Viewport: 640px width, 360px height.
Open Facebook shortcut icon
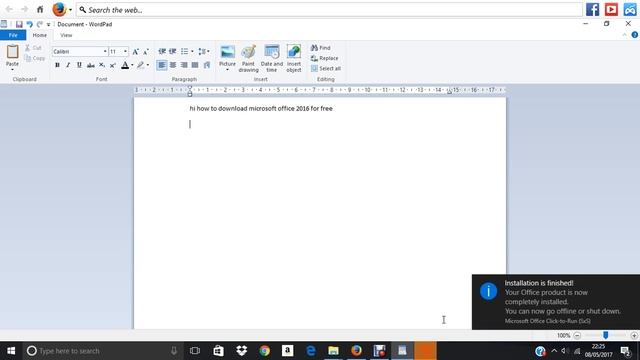pos(593,9)
